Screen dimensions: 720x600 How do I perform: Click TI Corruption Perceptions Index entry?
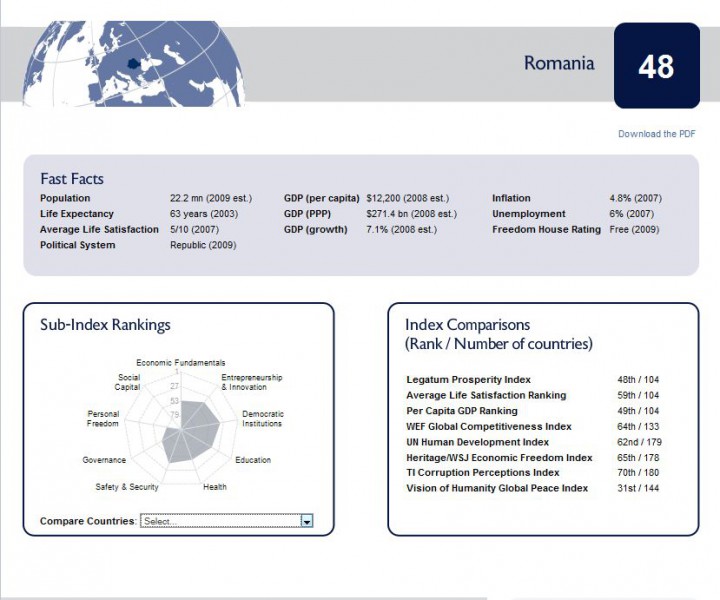pos(482,473)
